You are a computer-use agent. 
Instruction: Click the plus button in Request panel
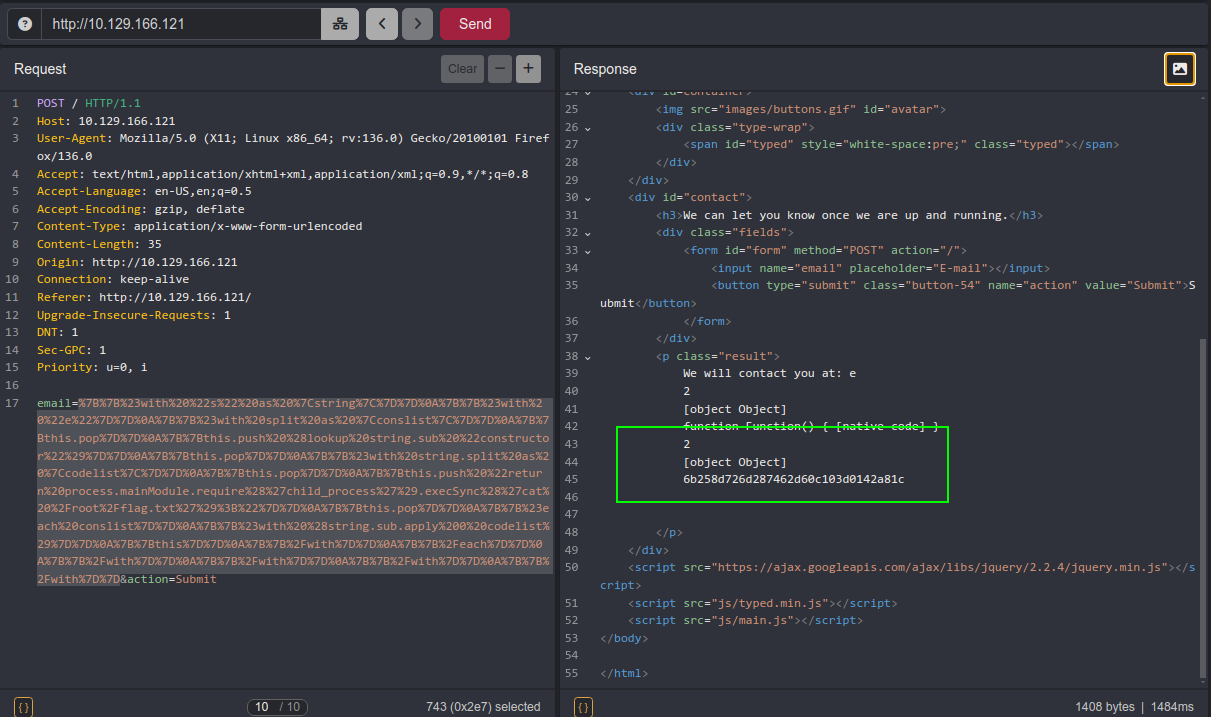click(x=529, y=69)
